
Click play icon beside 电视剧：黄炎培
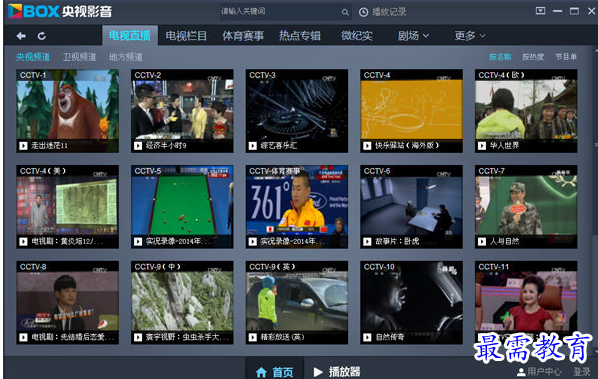(x=23, y=241)
